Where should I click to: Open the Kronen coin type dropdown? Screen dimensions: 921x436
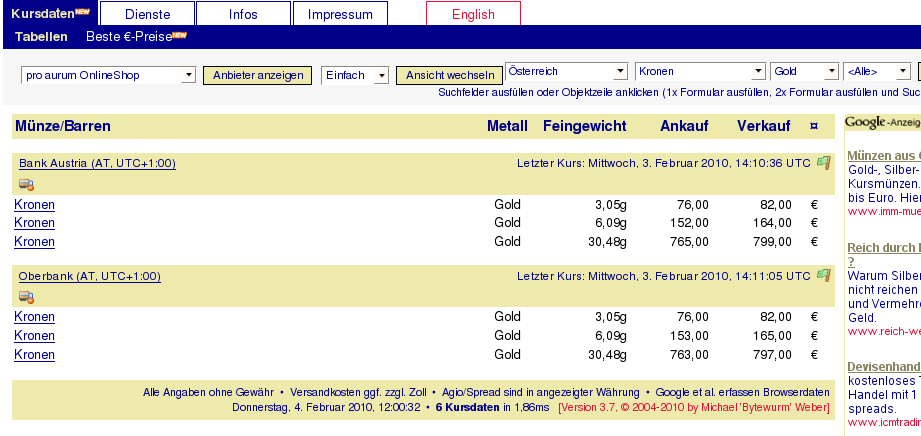point(700,71)
